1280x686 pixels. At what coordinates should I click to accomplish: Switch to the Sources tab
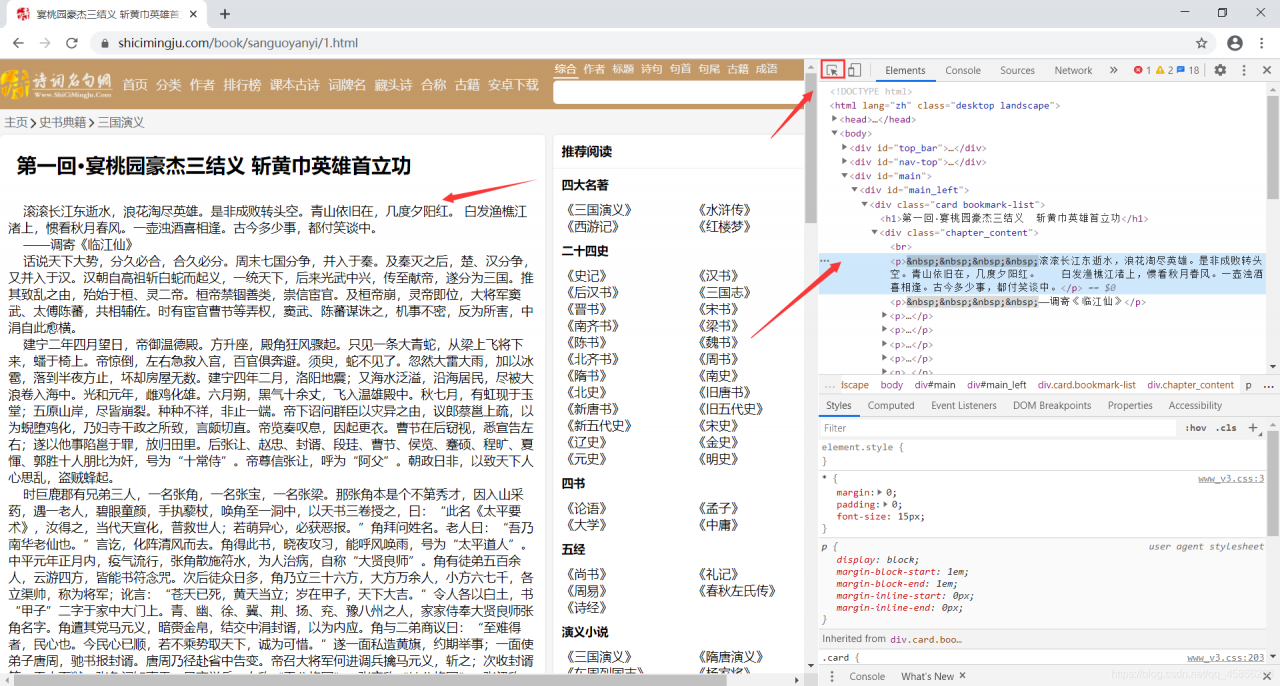(1017, 70)
